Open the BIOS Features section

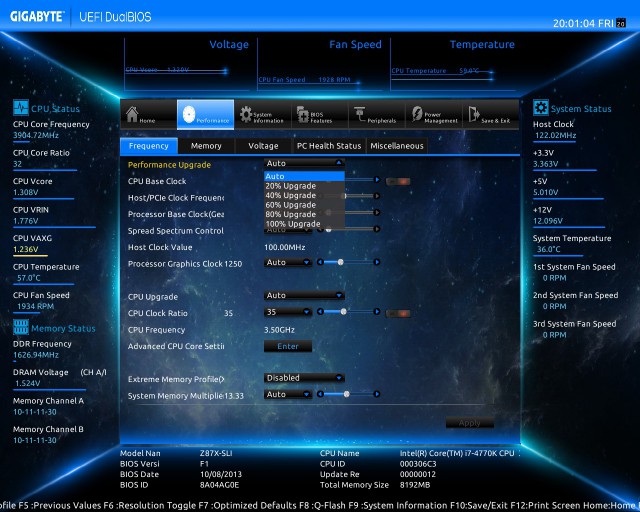[x=320, y=115]
